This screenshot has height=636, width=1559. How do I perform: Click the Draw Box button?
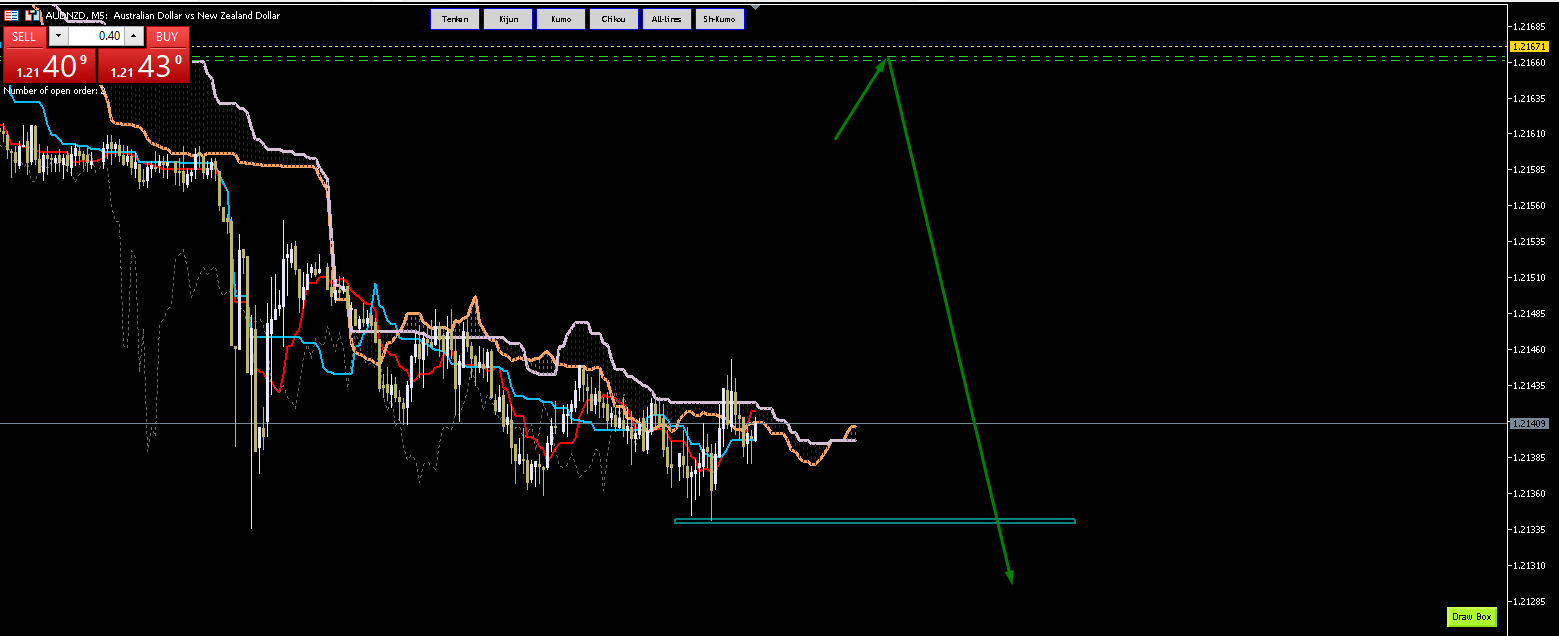coord(1472,617)
